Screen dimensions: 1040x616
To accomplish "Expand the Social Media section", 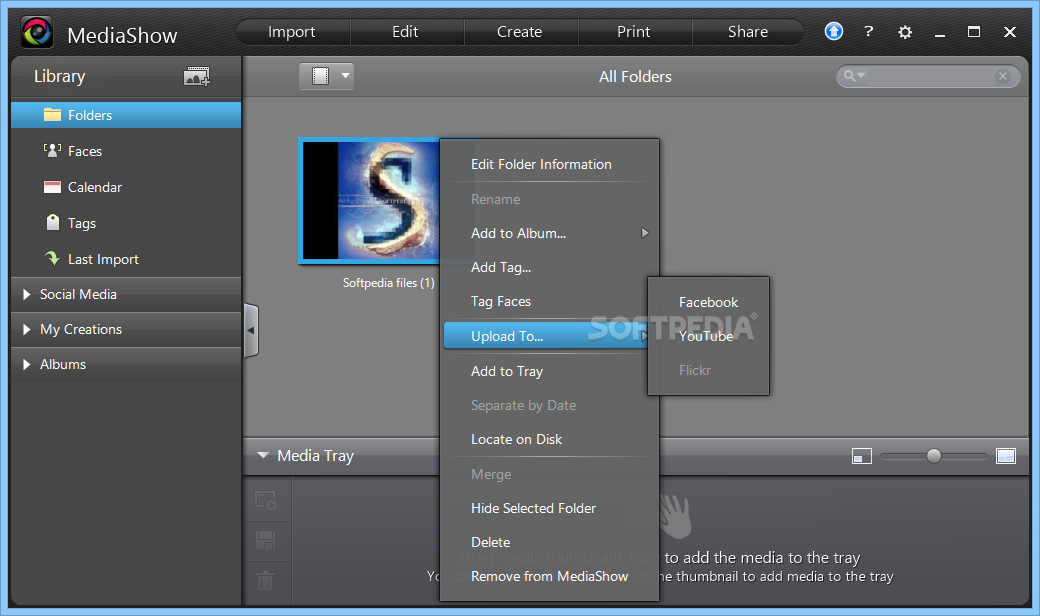I will click(x=27, y=294).
